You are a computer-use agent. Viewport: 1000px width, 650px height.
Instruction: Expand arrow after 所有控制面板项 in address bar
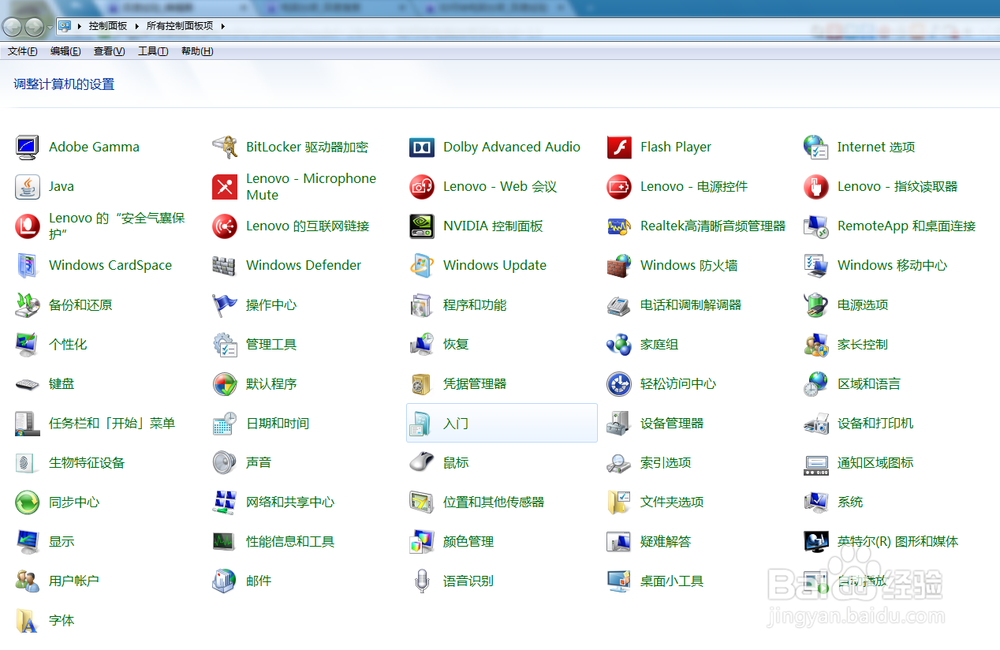[223, 26]
